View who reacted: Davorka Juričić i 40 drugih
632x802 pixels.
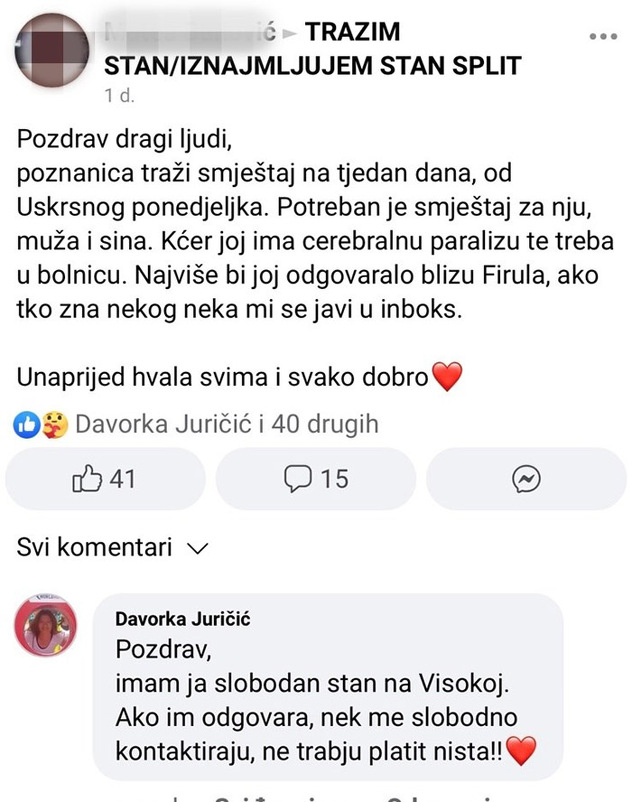[226, 425]
